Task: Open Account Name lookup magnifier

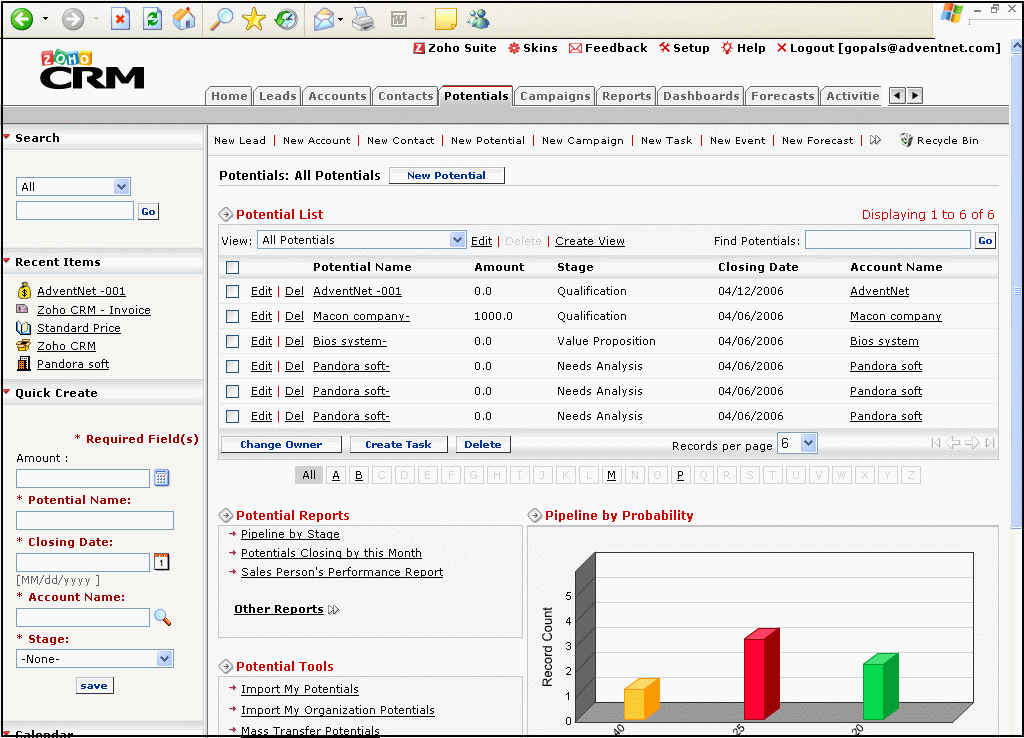Action: point(163,617)
